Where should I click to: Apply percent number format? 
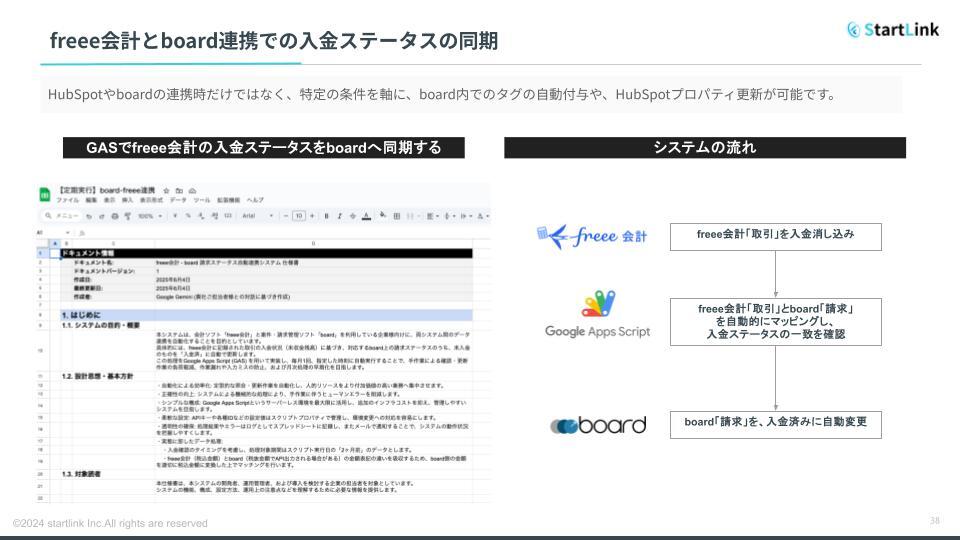[188, 216]
